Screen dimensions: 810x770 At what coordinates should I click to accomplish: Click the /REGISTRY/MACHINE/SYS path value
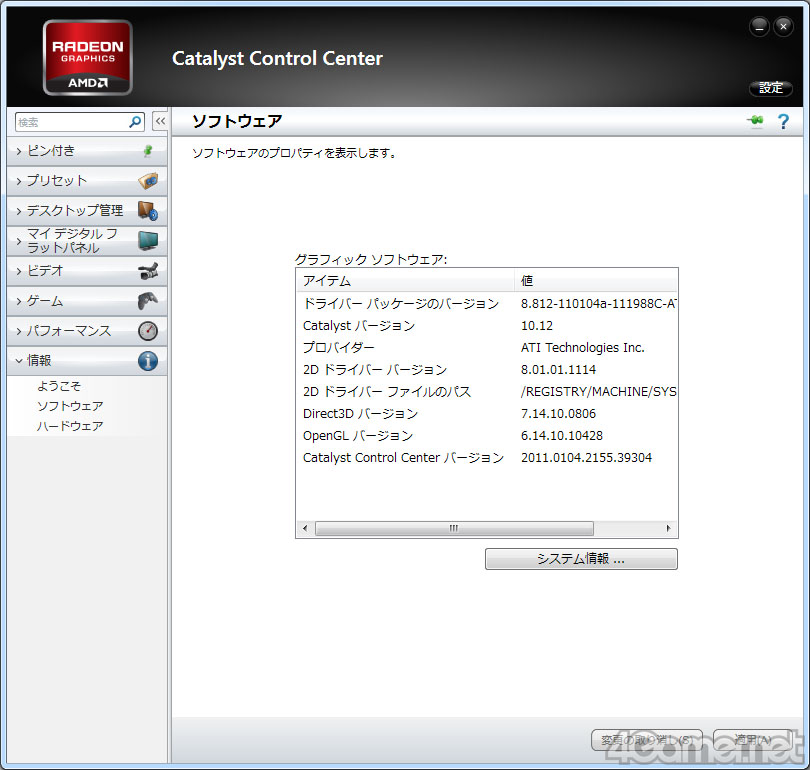coord(598,392)
